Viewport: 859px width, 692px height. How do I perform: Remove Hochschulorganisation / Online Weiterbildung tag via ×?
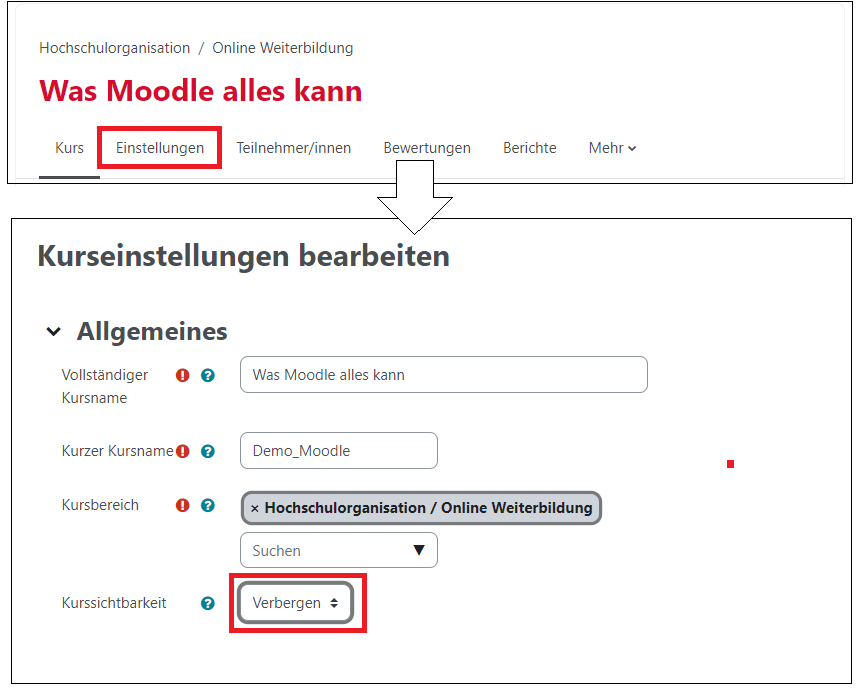tap(255, 508)
